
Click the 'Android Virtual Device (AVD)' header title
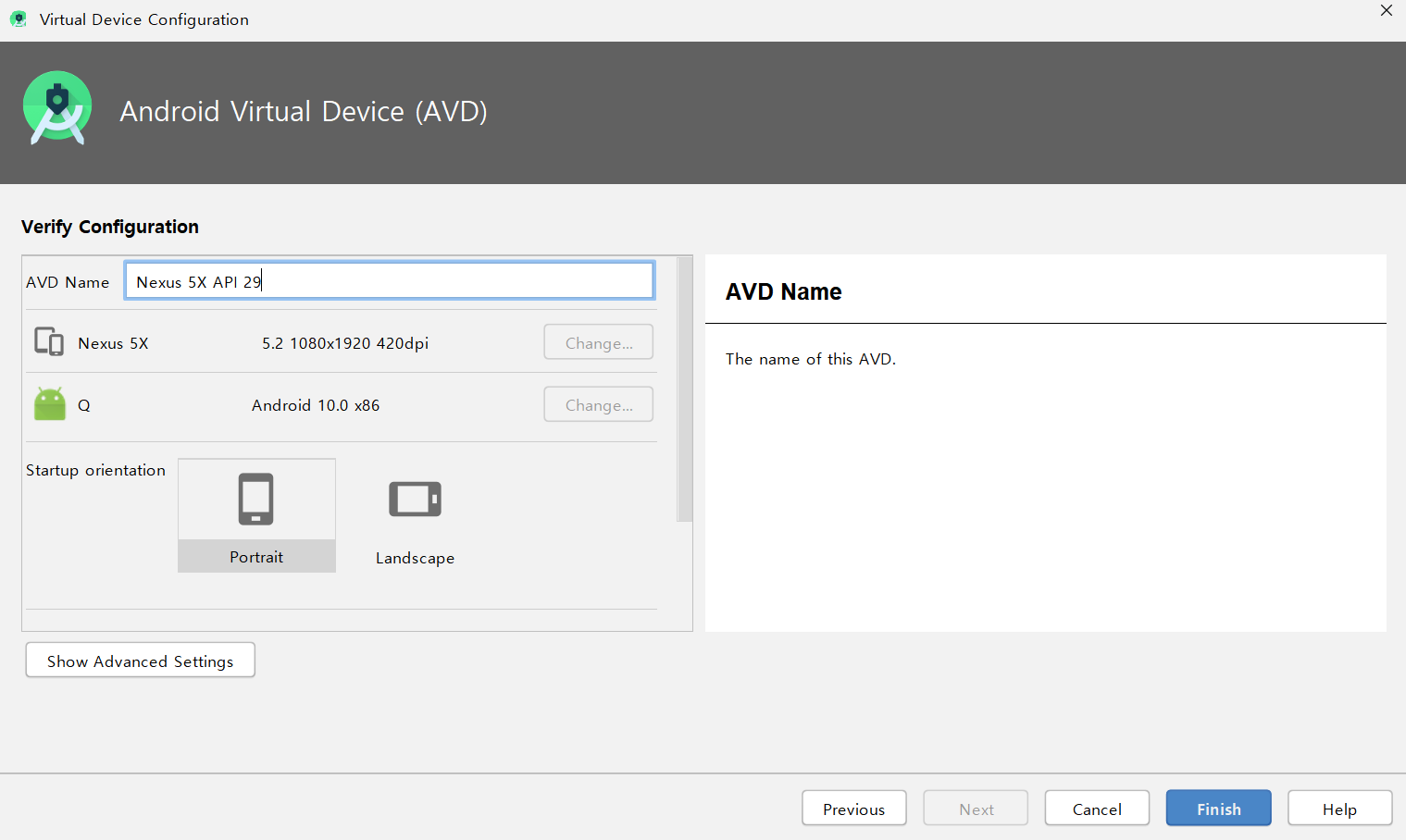(304, 111)
